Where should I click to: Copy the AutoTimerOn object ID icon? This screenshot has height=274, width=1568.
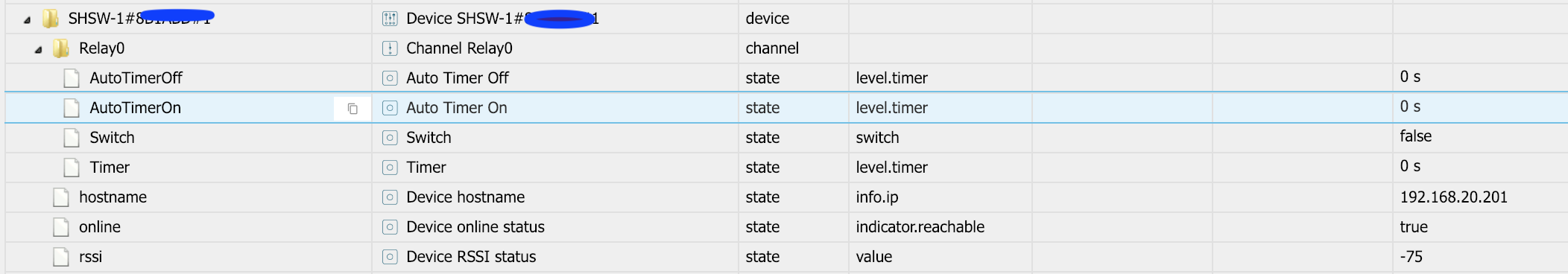(353, 109)
